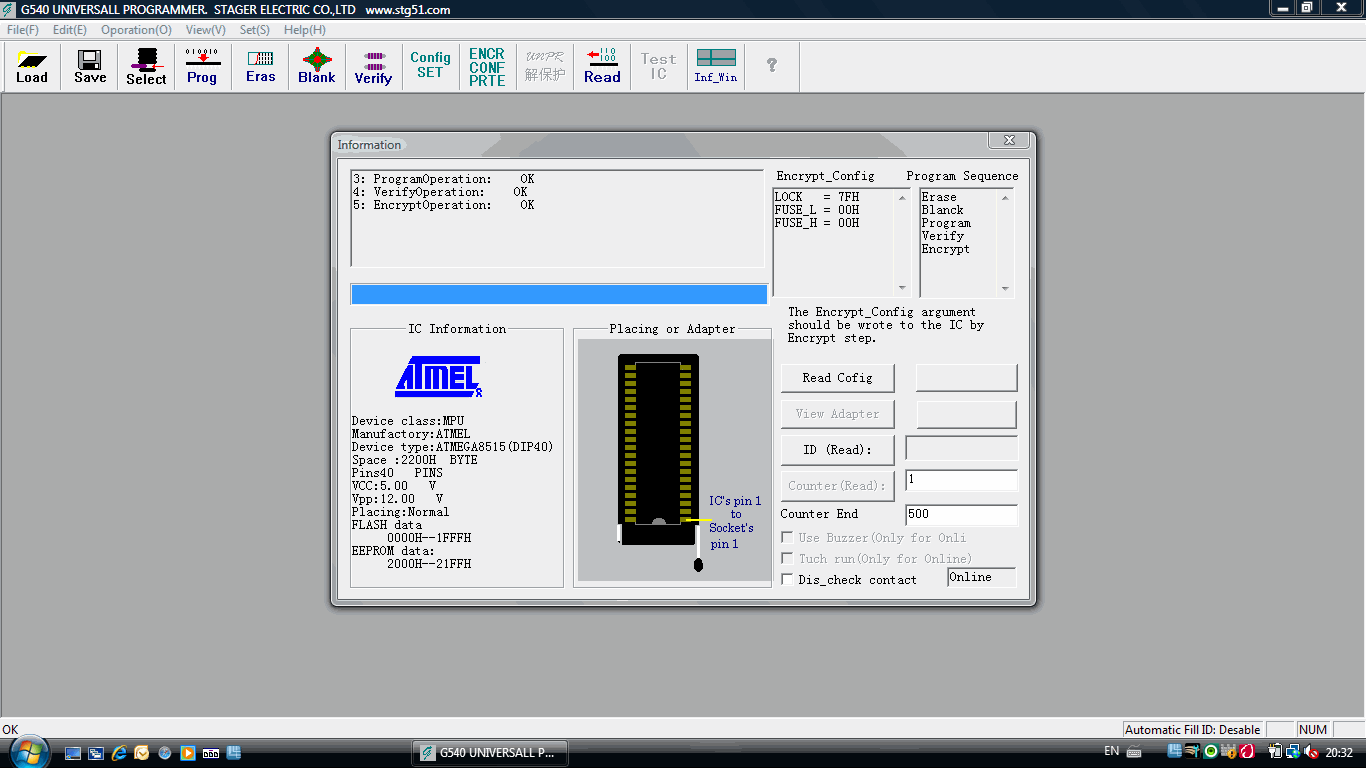Close the Information dialog
1366x768 pixels.
(x=1009, y=141)
